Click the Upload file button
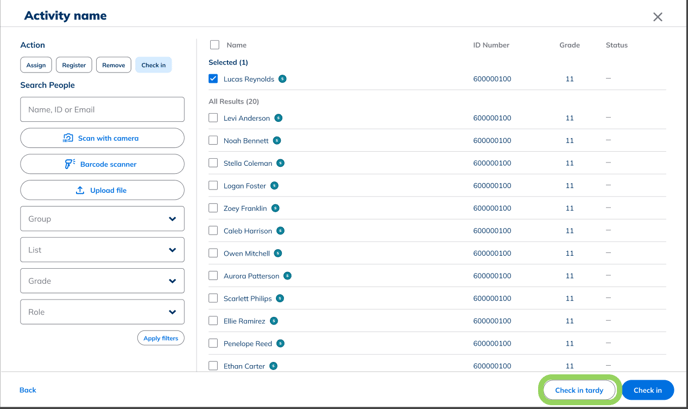688x409 pixels. [x=102, y=190]
